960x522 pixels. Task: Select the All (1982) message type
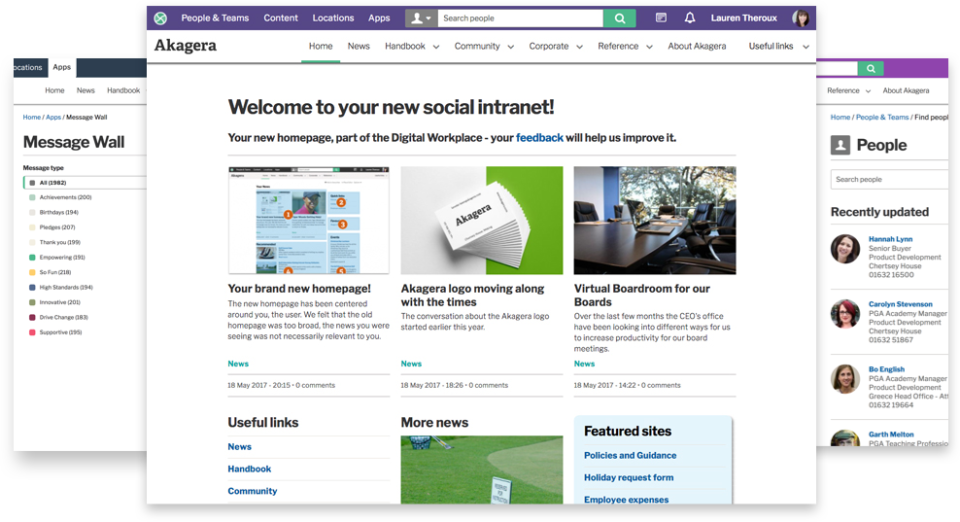coord(85,182)
